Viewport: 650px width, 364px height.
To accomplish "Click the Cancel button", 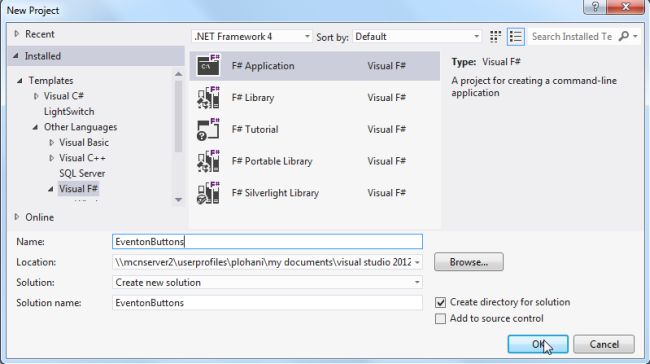I will [604, 344].
